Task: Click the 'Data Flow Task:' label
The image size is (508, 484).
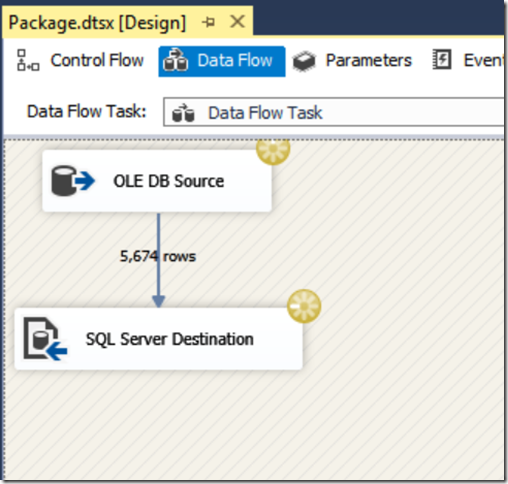Action: click(x=87, y=112)
